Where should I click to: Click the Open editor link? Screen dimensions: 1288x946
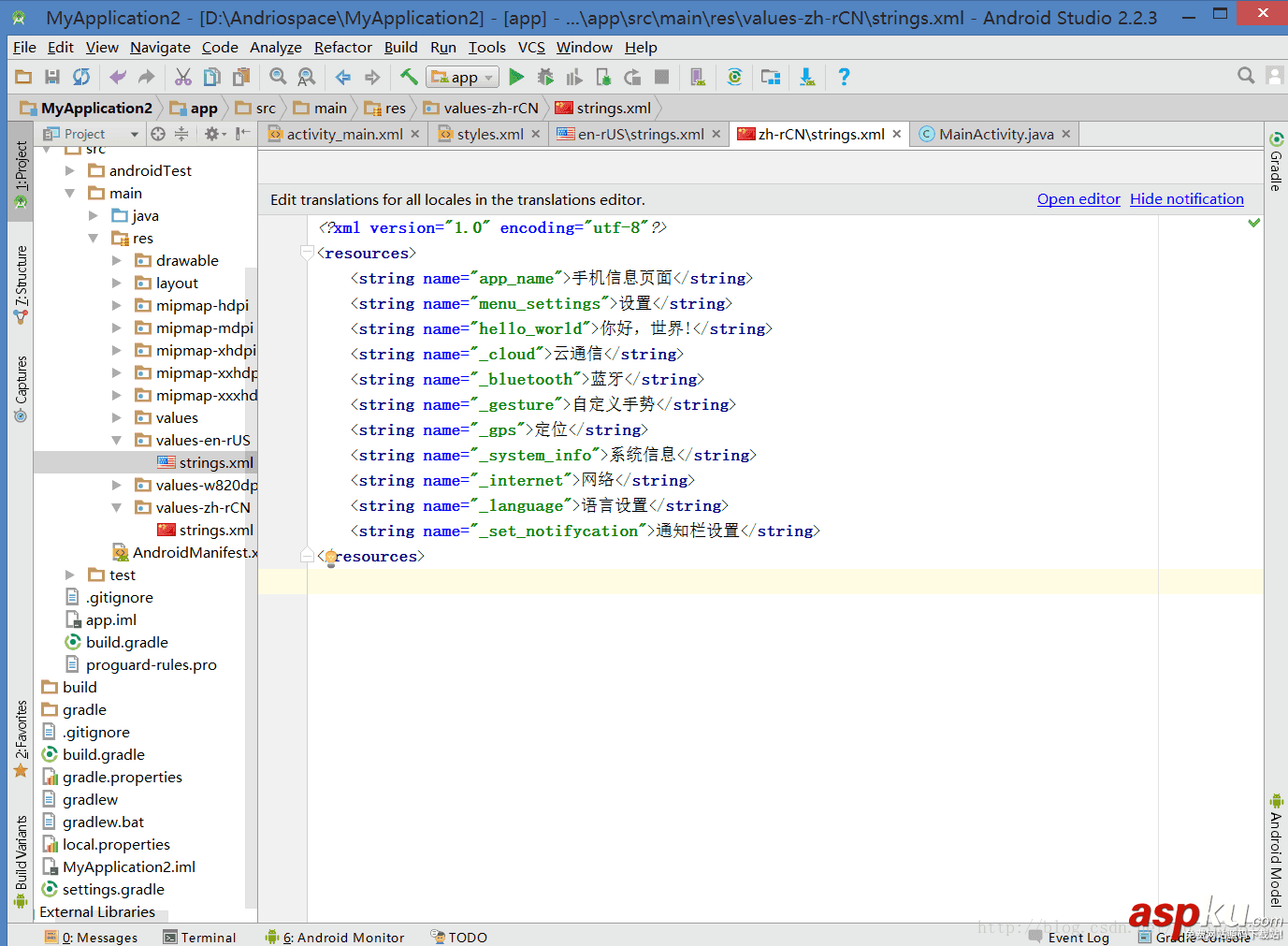point(1078,198)
